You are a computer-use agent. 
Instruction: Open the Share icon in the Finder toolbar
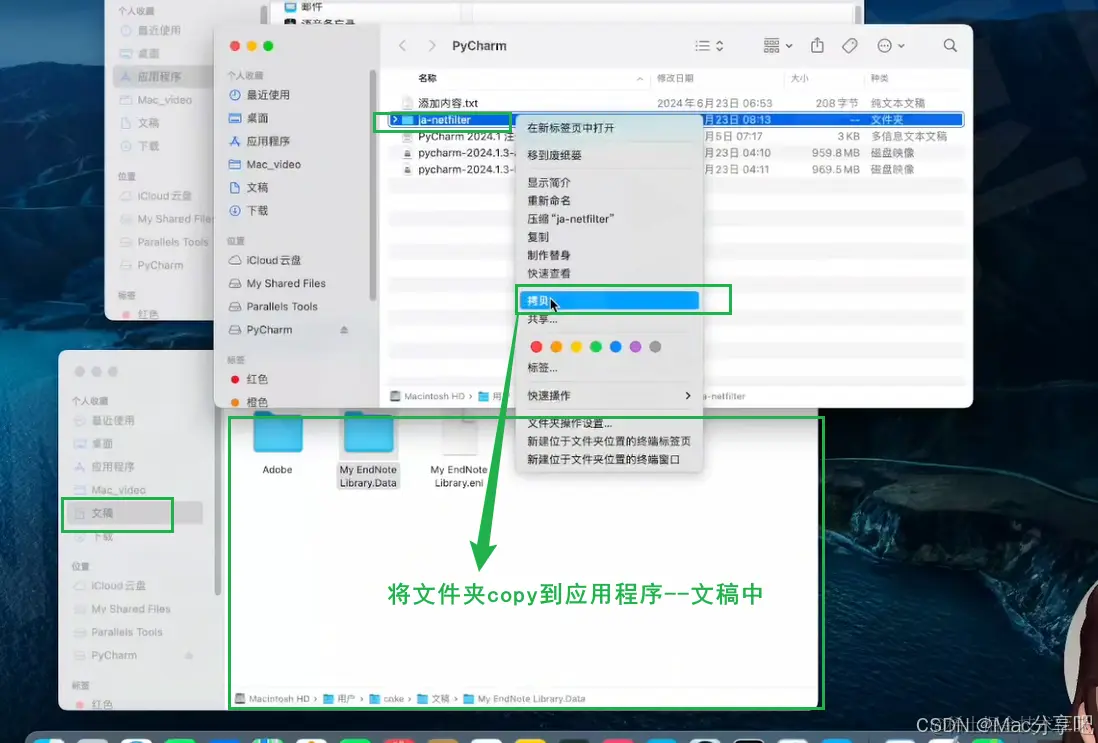coord(816,45)
